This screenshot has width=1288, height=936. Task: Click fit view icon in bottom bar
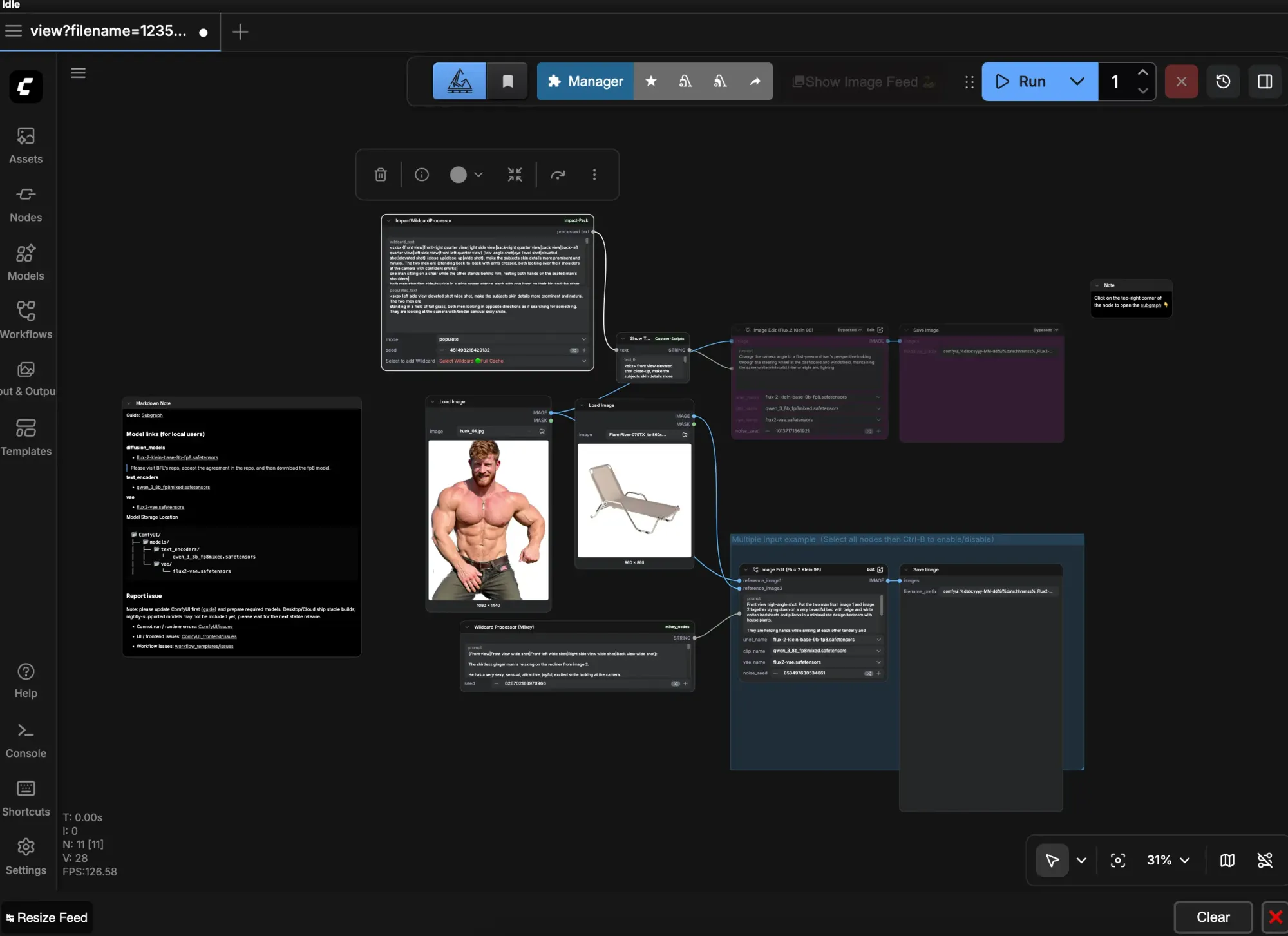(1118, 860)
